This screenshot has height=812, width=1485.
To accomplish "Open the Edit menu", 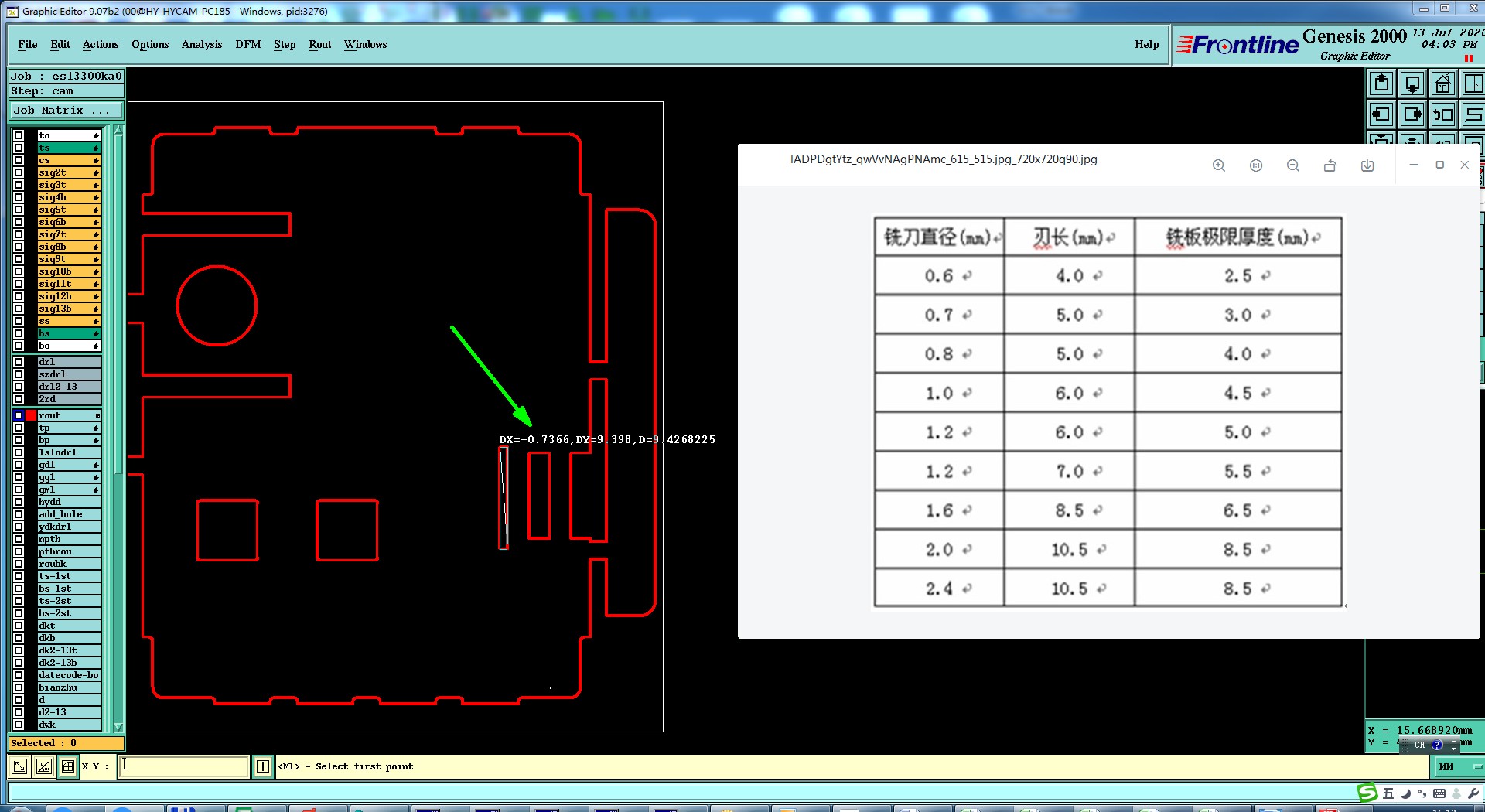I will (x=60, y=44).
